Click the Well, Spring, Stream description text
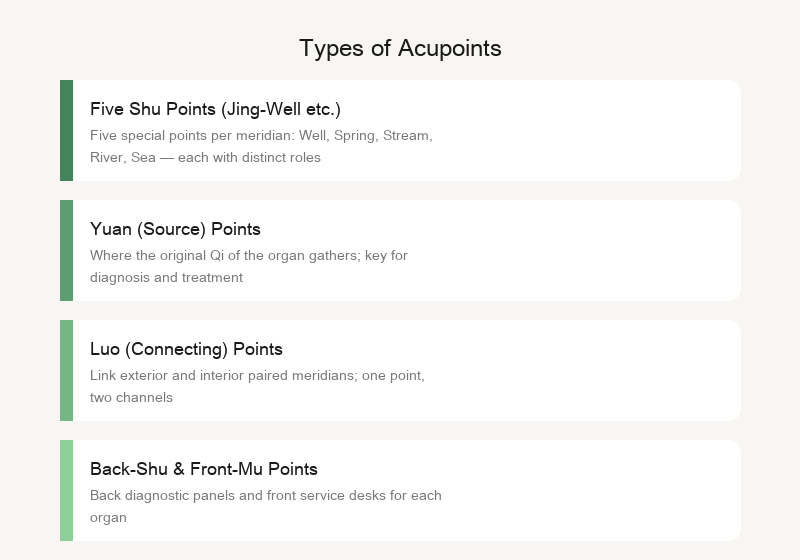Viewport: 800px width, 560px height. [261, 146]
